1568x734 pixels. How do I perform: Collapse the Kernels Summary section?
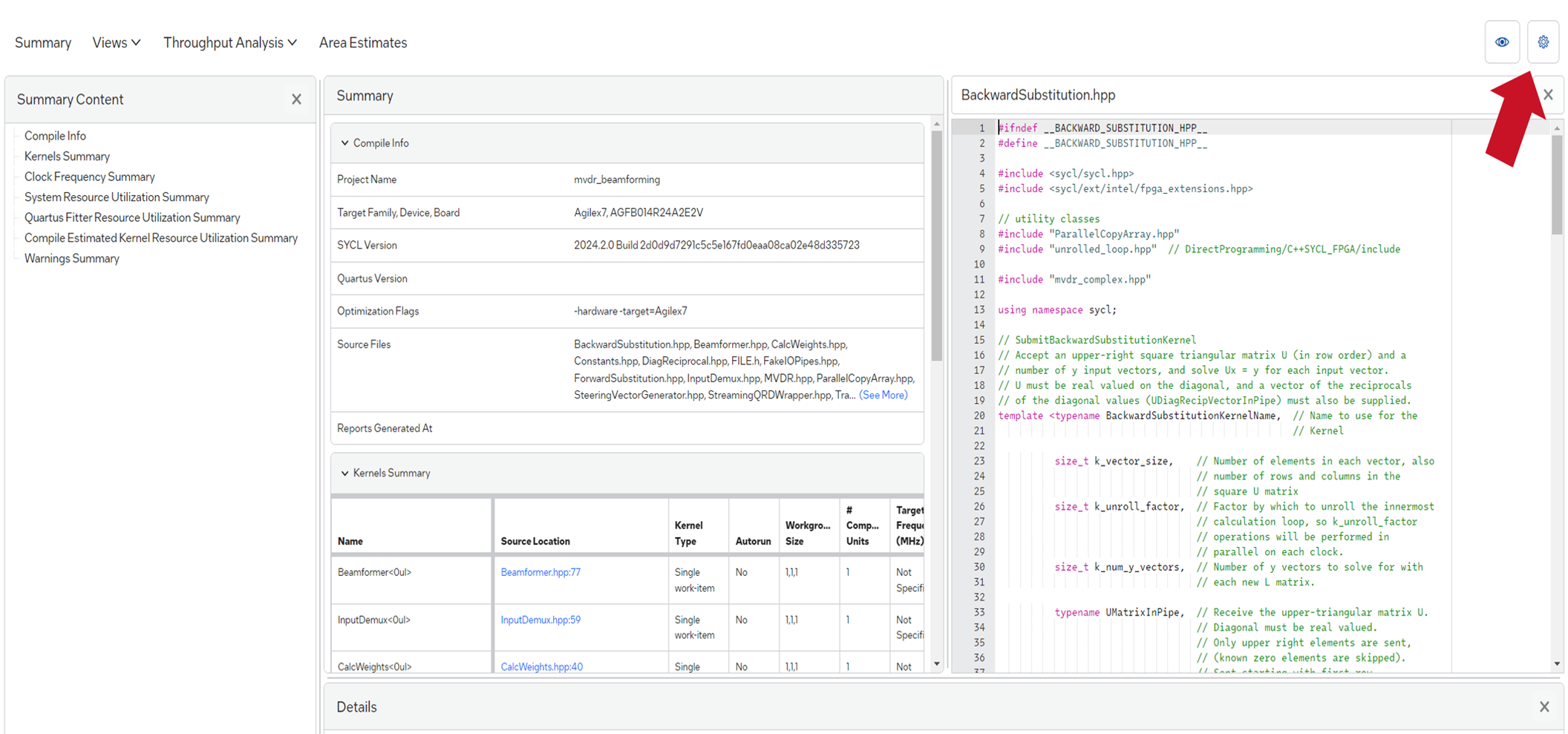tap(345, 474)
